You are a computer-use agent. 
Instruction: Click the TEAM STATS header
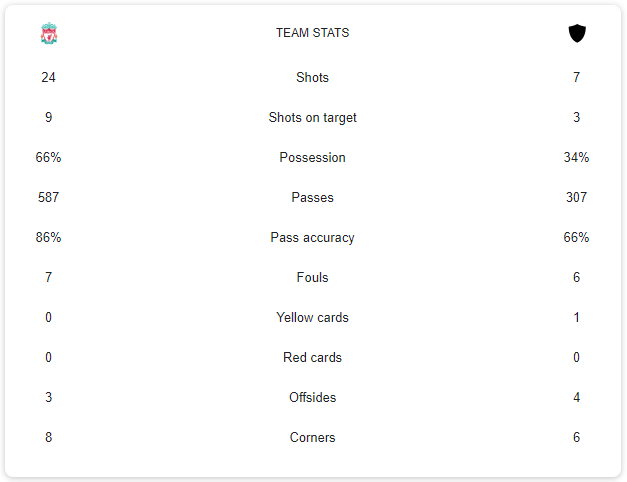pos(313,33)
